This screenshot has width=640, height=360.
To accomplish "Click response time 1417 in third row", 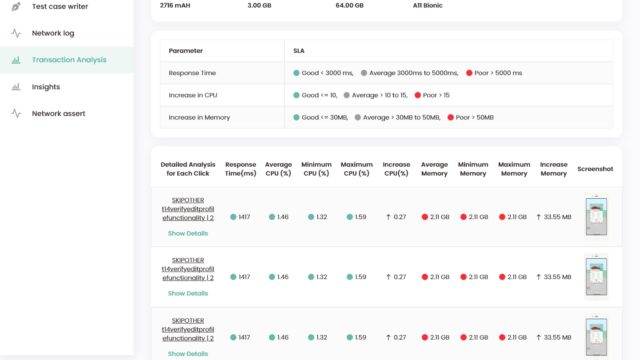I will point(244,337).
